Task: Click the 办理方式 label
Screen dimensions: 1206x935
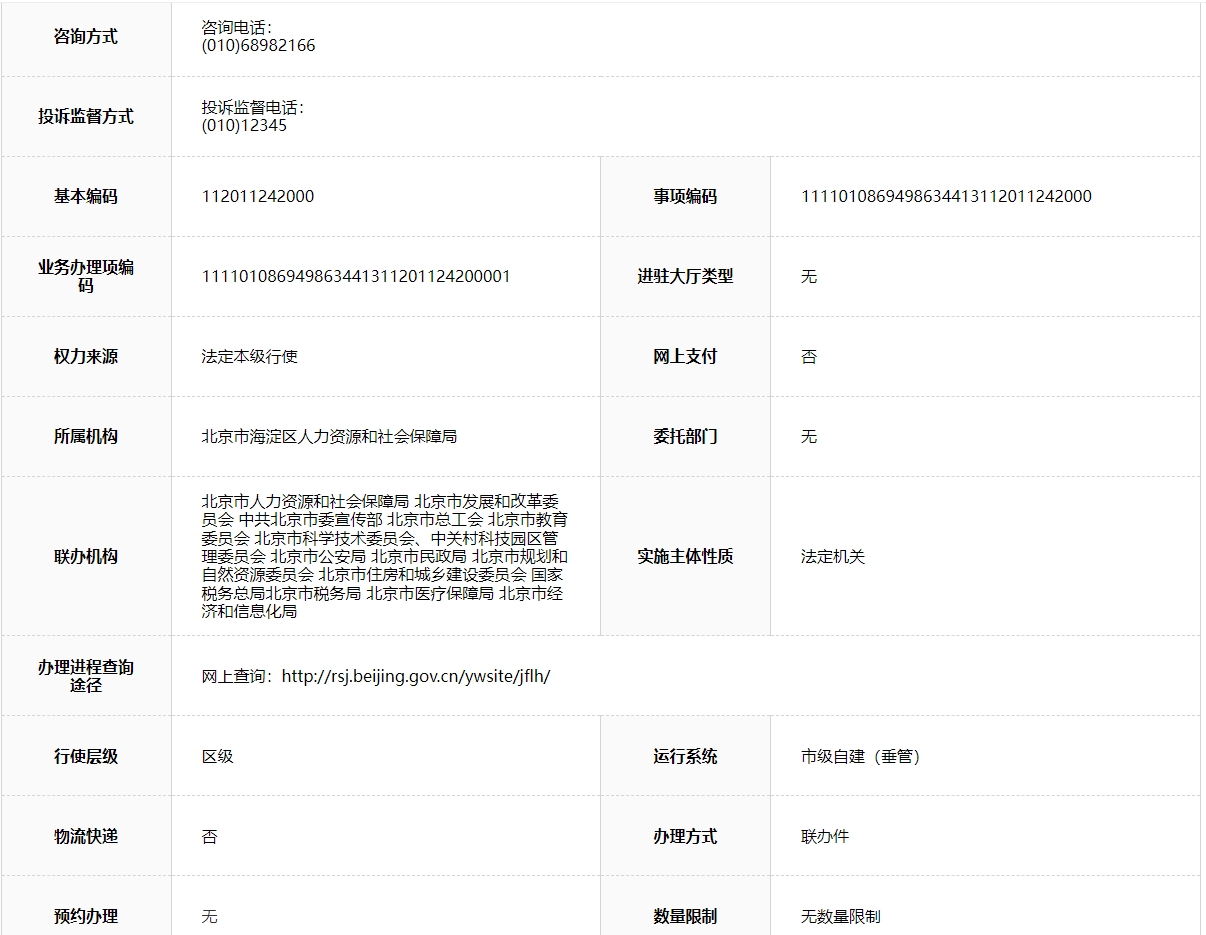Action: [x=685, y=837]
